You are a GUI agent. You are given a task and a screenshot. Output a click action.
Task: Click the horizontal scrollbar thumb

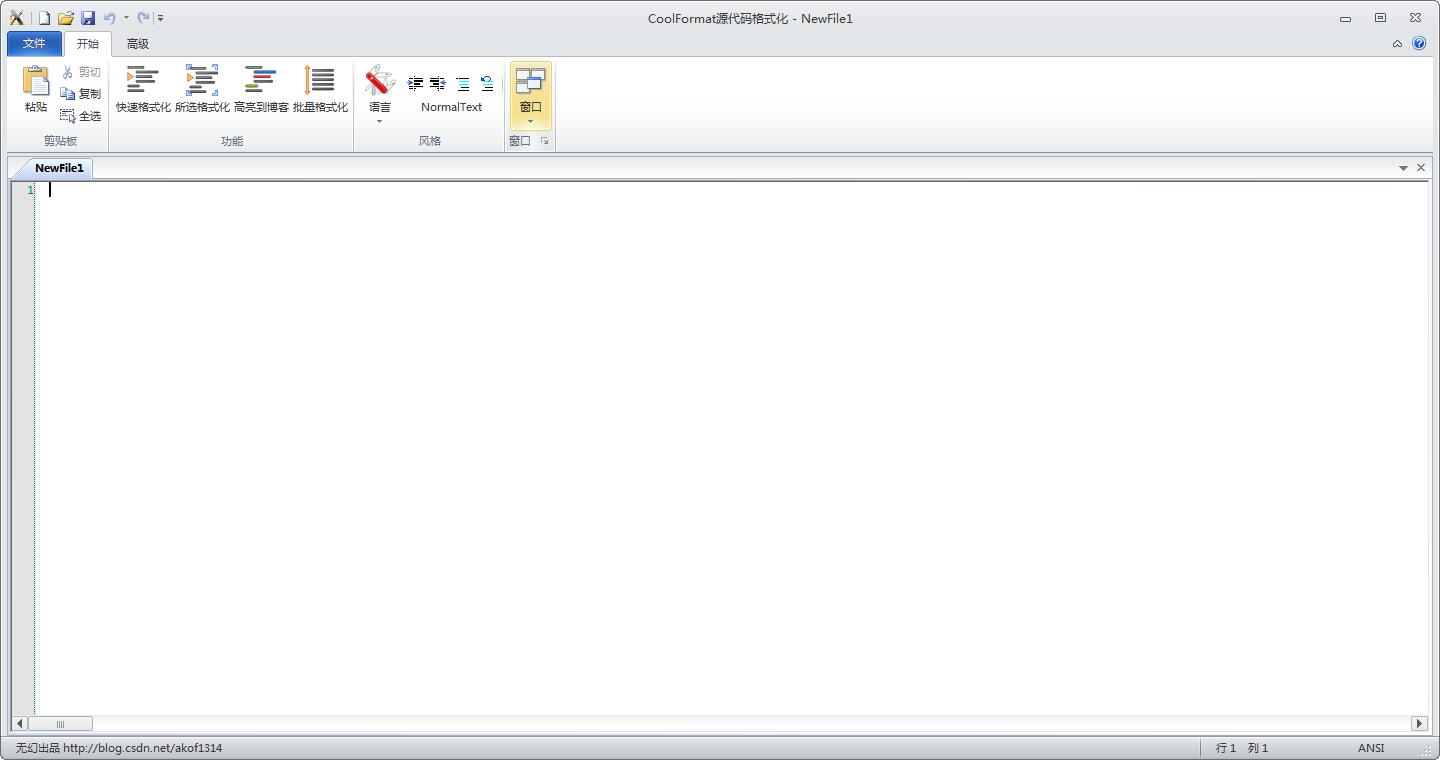click(60, 724)
